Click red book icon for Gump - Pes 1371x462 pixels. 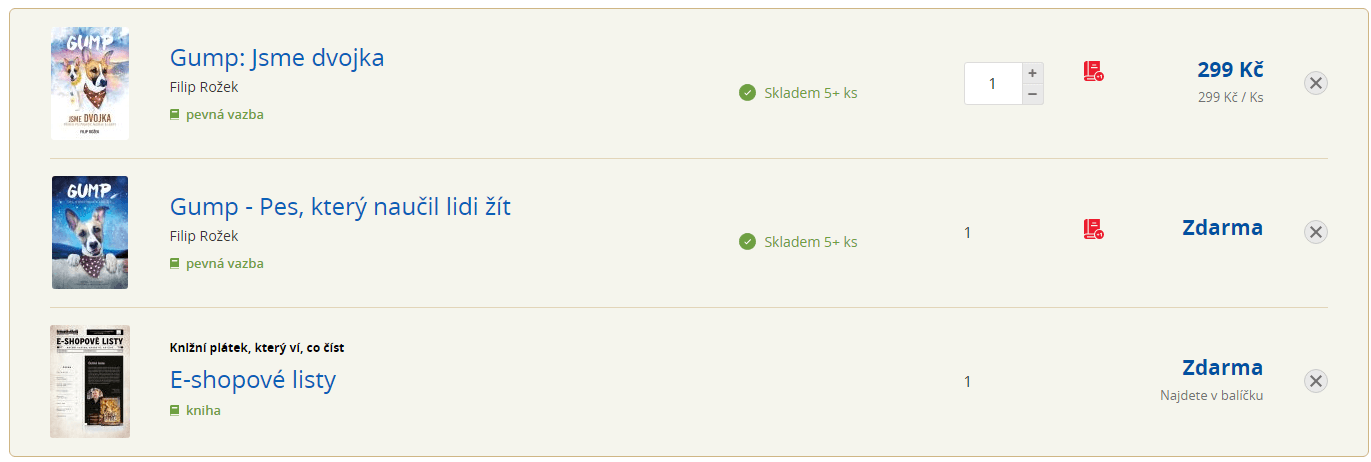1093,229
